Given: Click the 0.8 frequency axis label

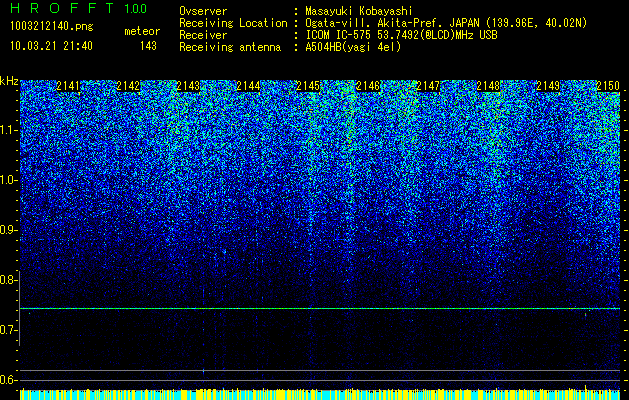Looking at the screenshot, I should [9, 280].
